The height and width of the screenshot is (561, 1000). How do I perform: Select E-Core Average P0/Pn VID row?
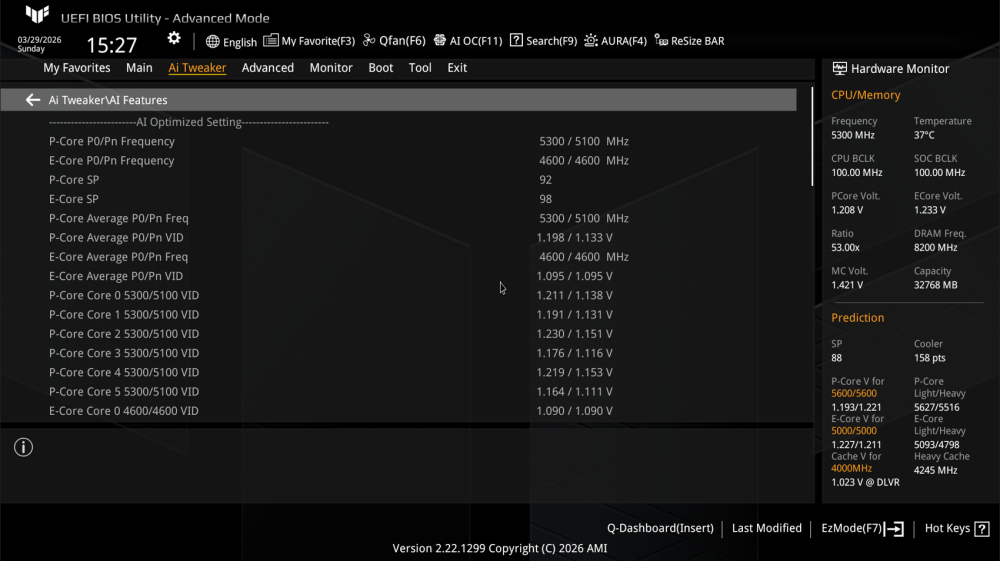(x=399, y=276)
